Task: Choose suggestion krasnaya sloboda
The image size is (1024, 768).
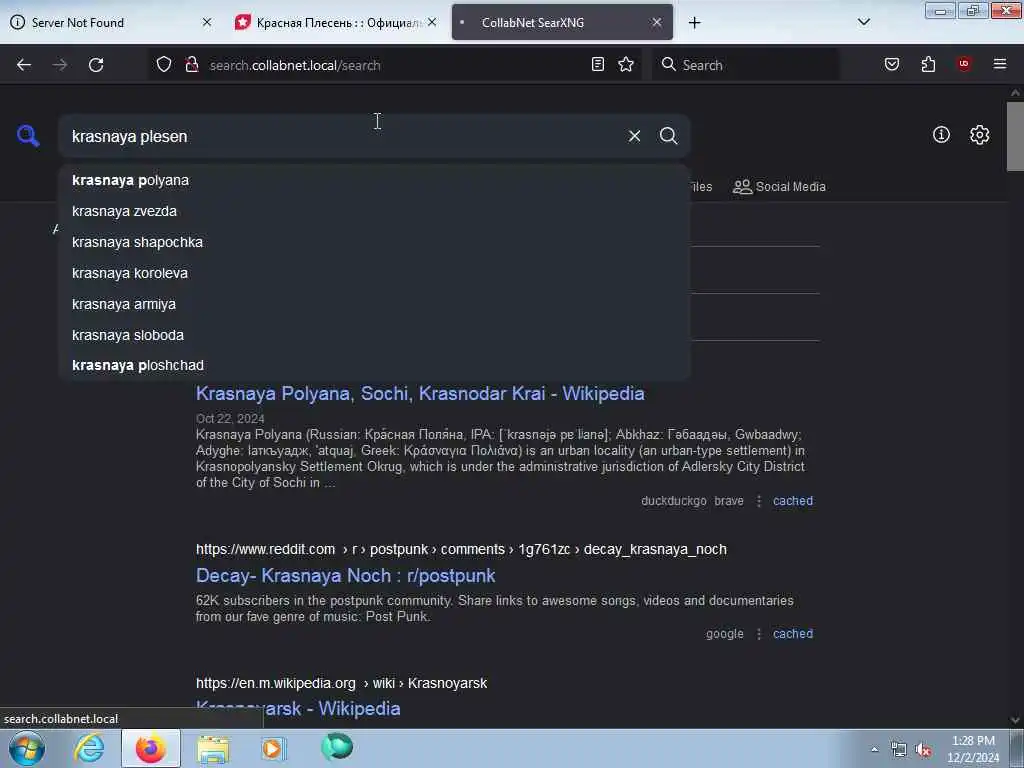Action: tap(374, 335)
